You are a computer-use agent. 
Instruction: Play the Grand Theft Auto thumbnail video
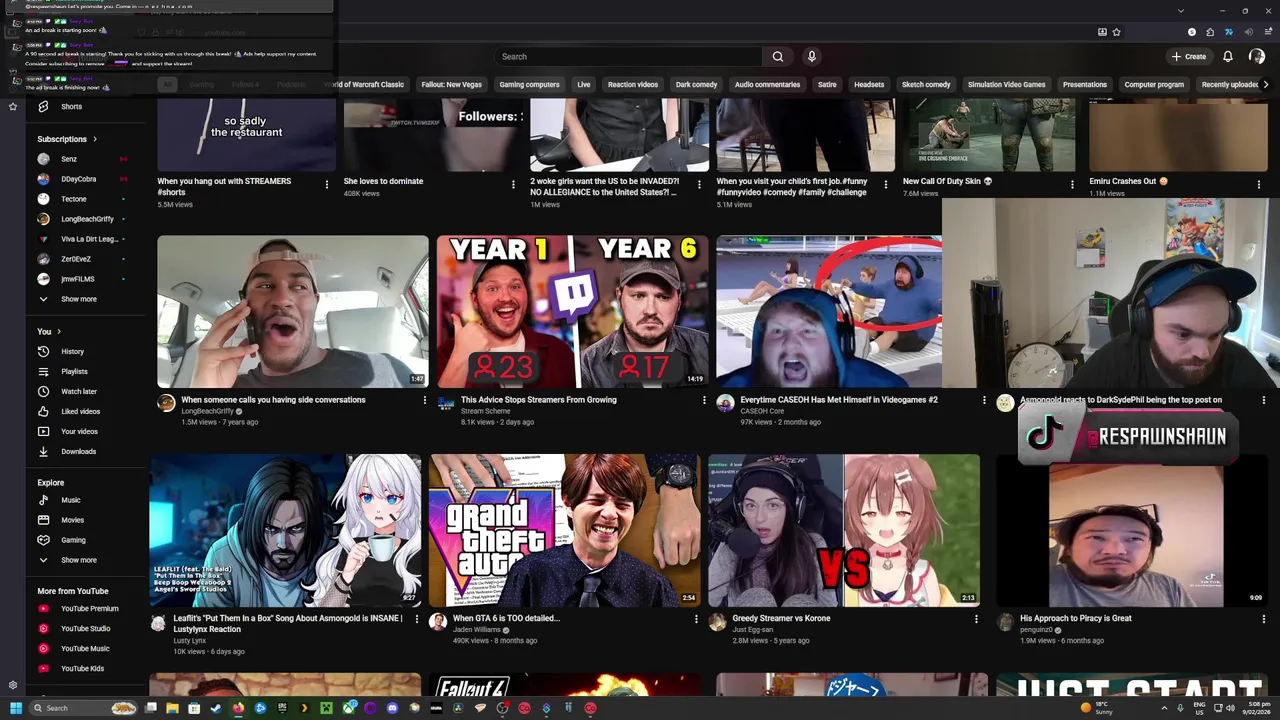(x=565, y=530)
